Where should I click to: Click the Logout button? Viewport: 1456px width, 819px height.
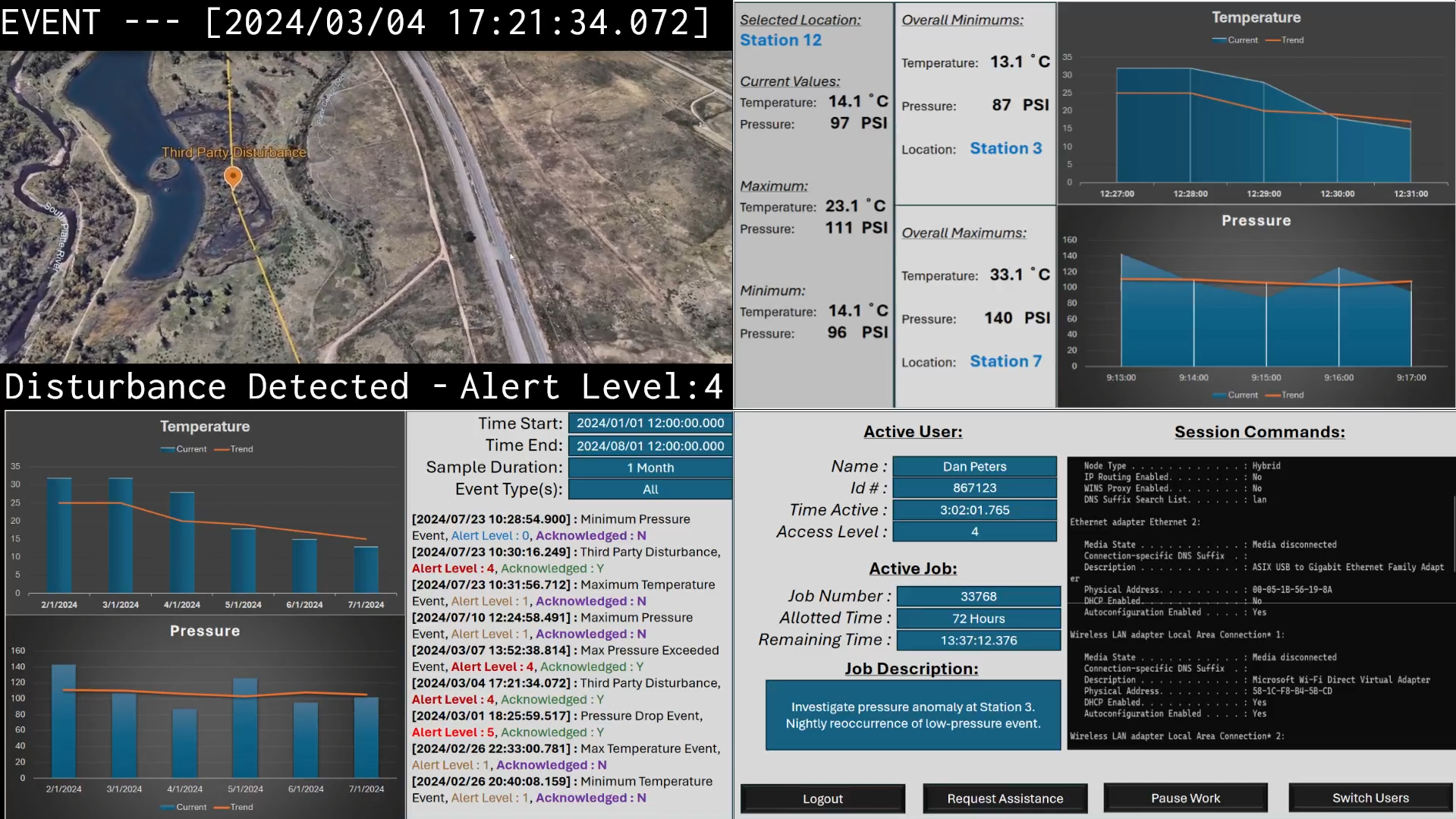pyautogui.click(x=822, y=799)
